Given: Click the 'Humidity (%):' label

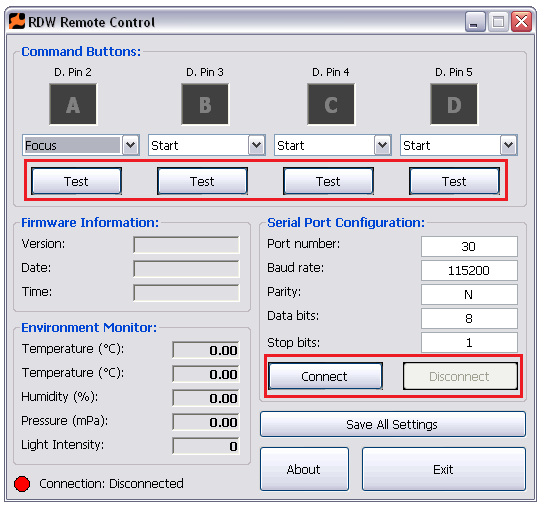Looking at the screenshot, I should pyautogui.click(x=60, y=397).
